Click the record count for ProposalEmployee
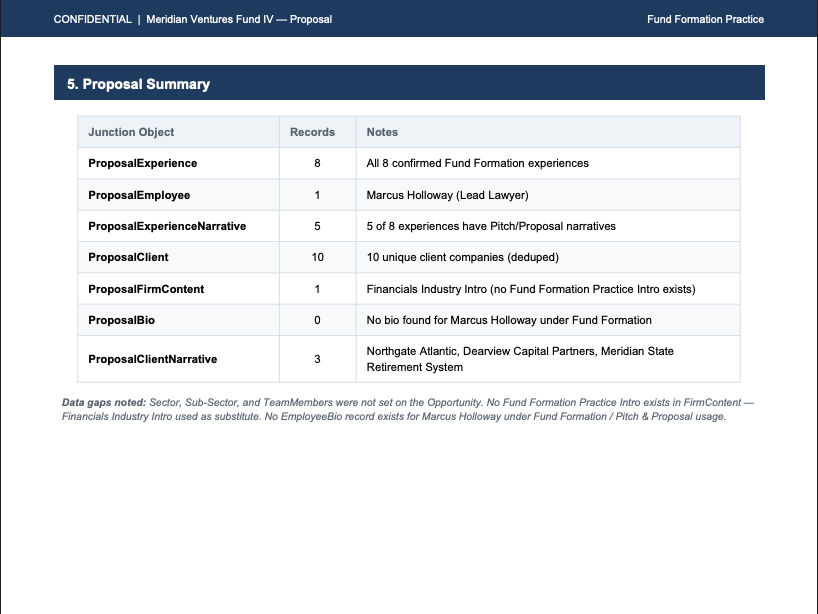This screenshot has width=818, height=614. (317, 195)
